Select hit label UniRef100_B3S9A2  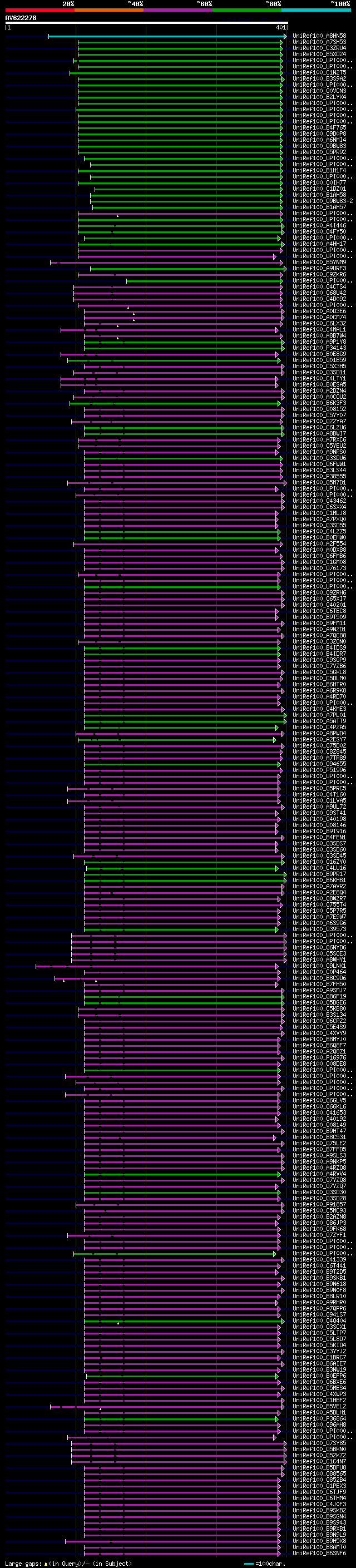pyautogui.click(x=319, y=78)
